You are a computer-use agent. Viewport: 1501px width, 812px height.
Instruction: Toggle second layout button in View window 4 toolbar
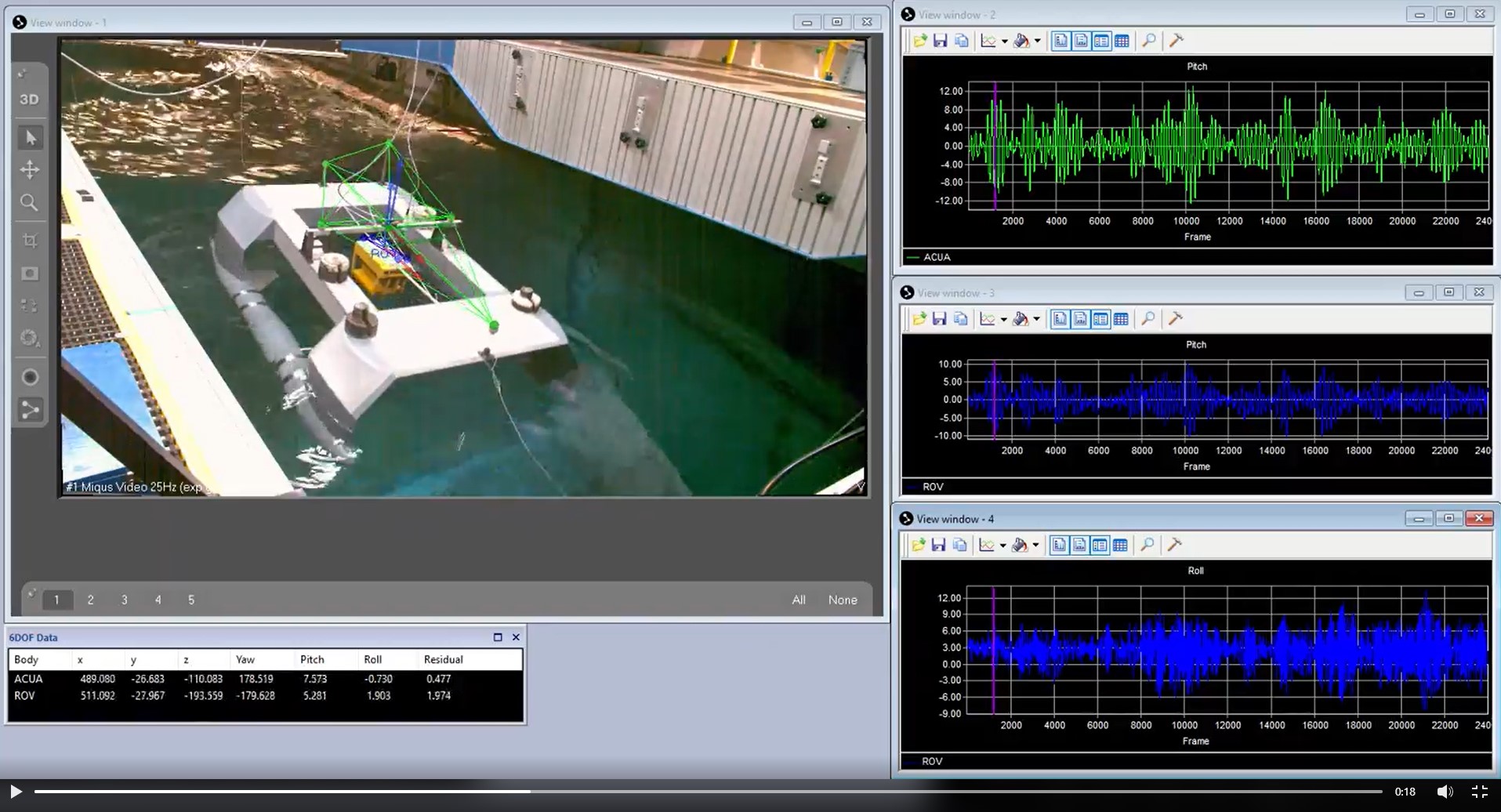1079,545
